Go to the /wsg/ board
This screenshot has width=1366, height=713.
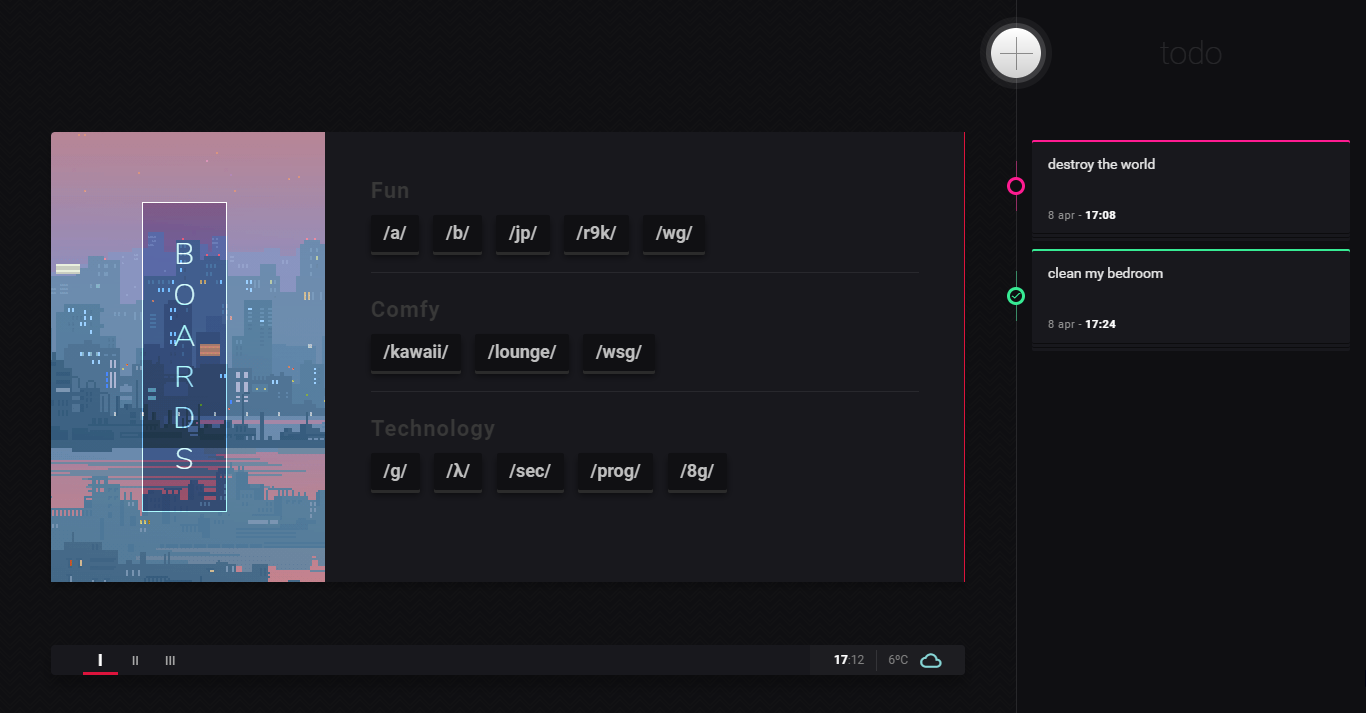619,353
